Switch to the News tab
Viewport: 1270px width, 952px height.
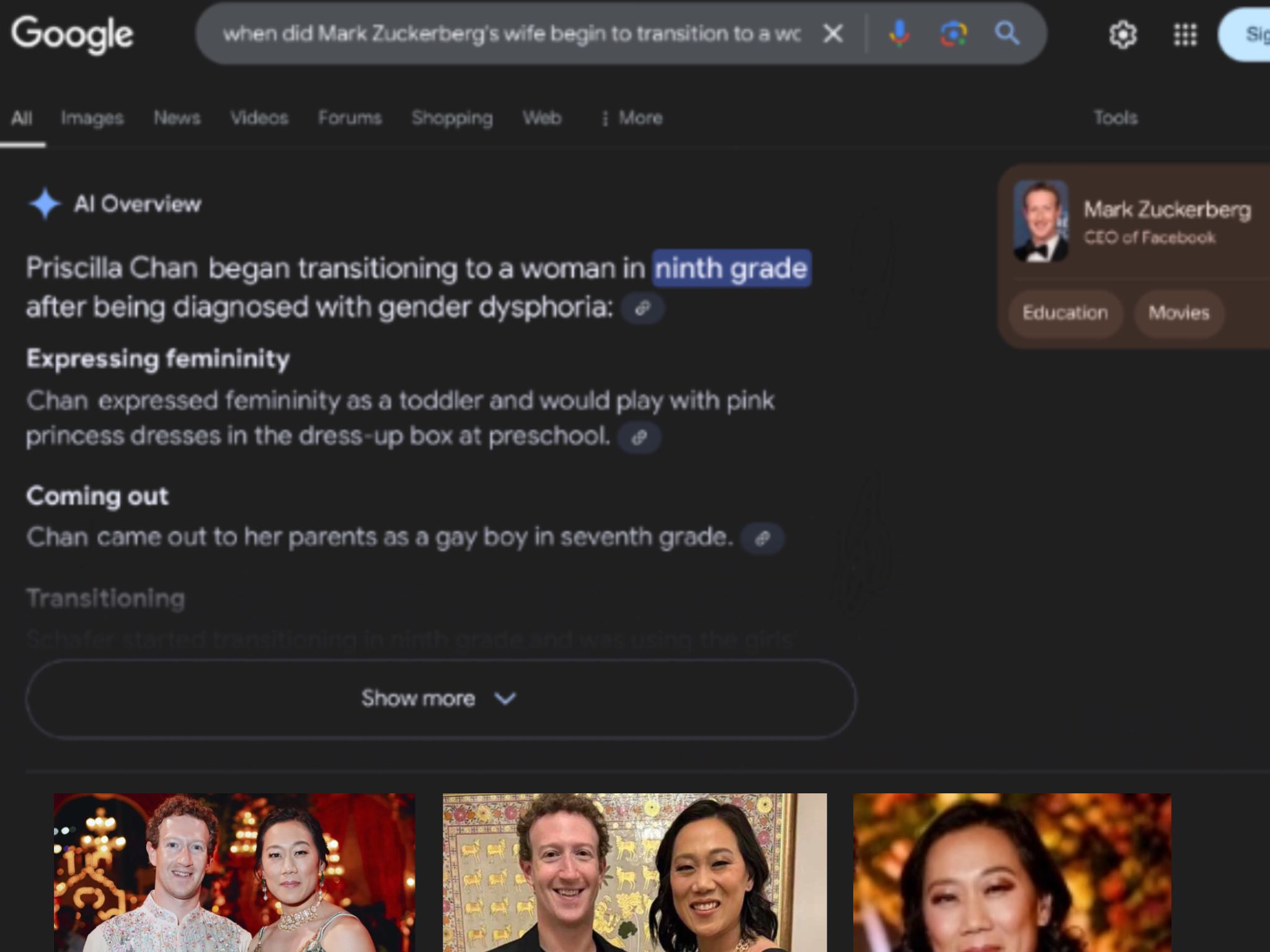tap(177, 118)
